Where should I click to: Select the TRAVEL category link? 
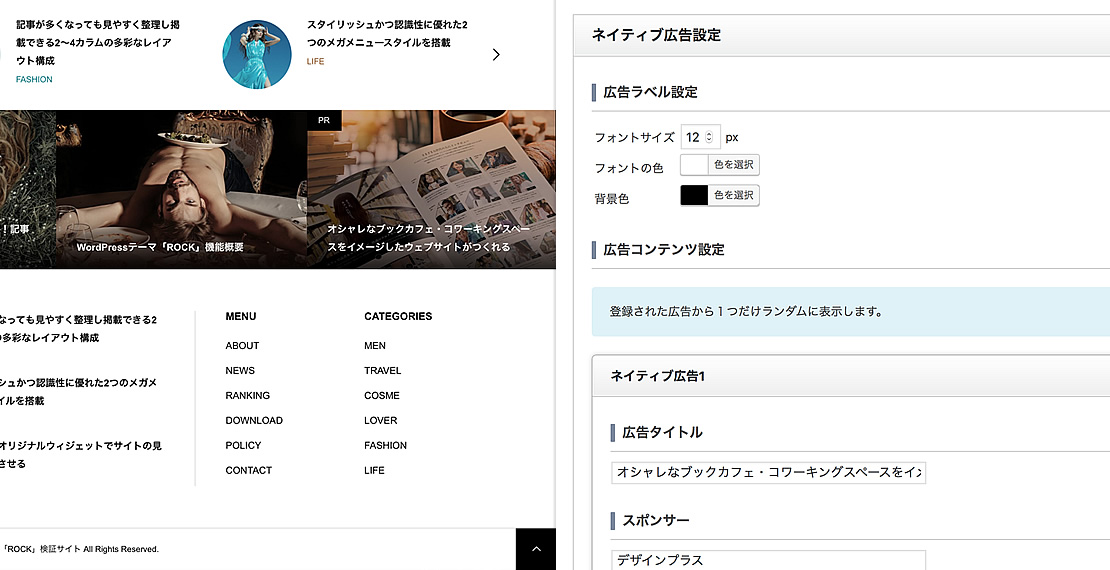click(382, 370)
